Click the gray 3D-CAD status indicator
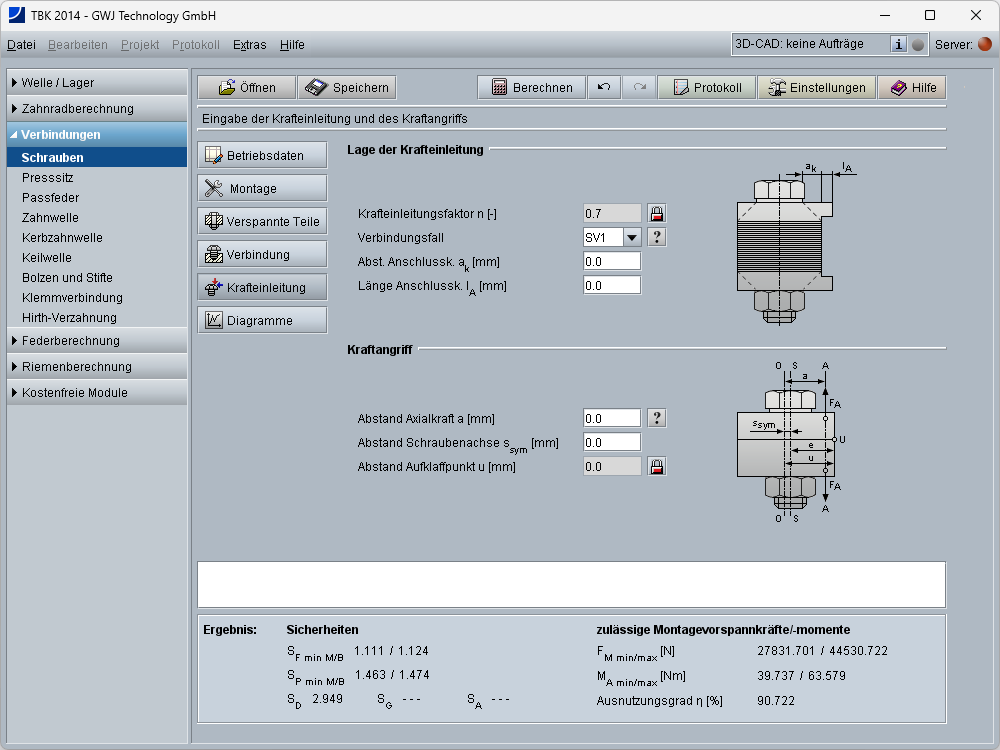 pyautogui.click(x=918, y=44)
